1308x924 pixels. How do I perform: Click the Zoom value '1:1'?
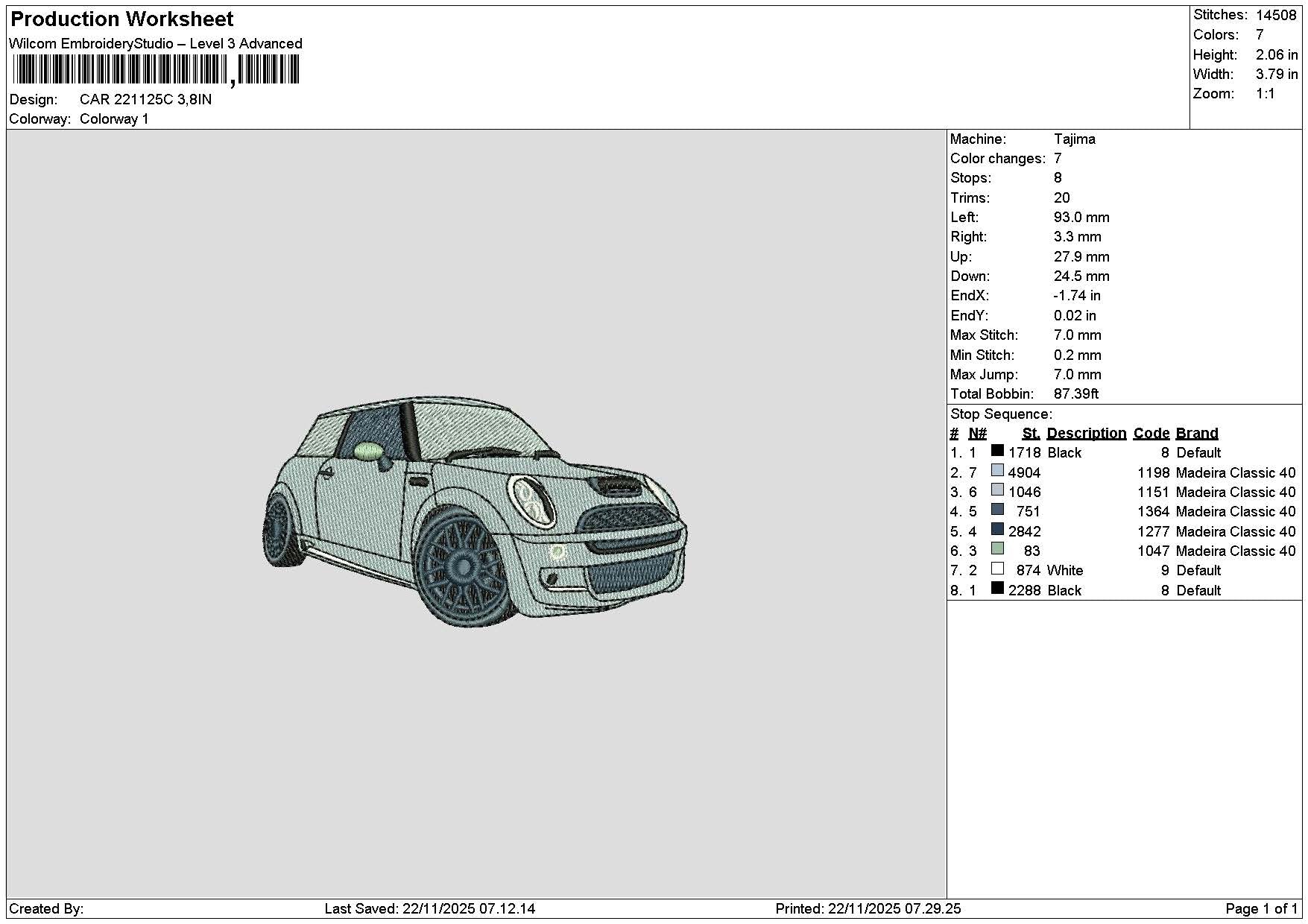tap(1266, 94)
